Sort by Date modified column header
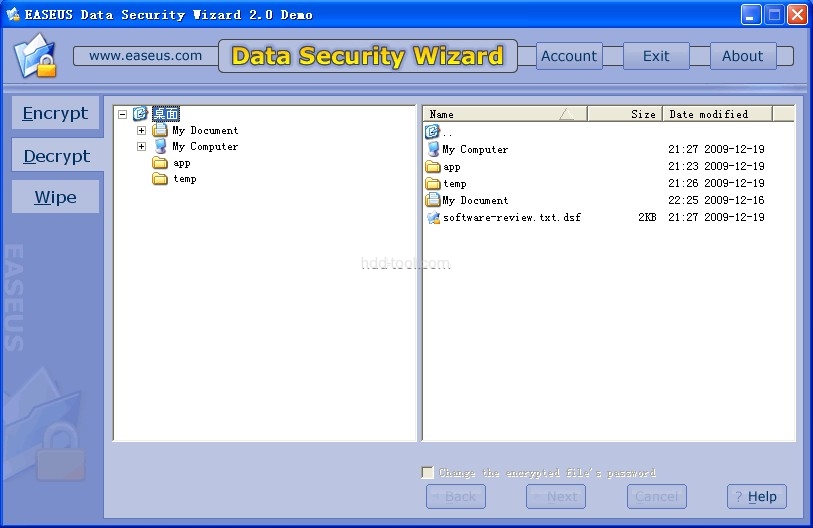Viewport: 813px width, 528px height. 718,114
